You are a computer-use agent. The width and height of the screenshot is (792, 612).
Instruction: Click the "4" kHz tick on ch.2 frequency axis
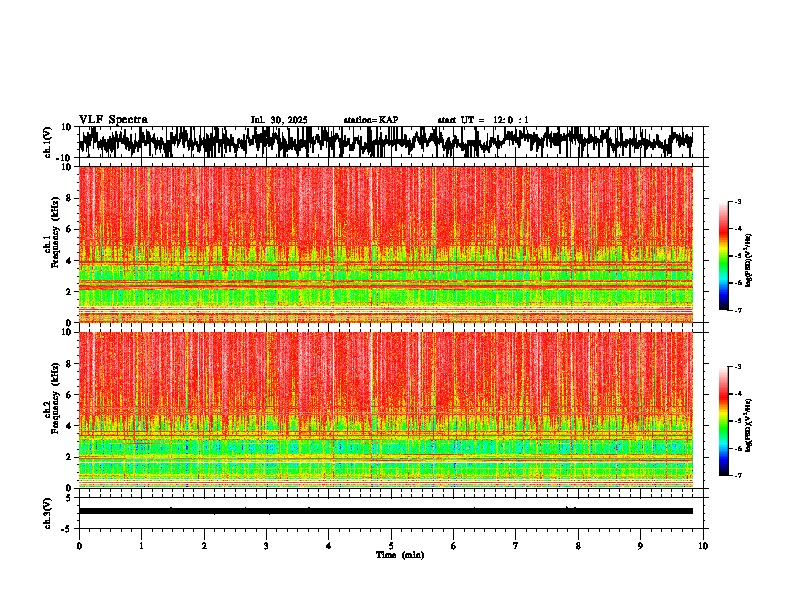(x=69, y=426)
